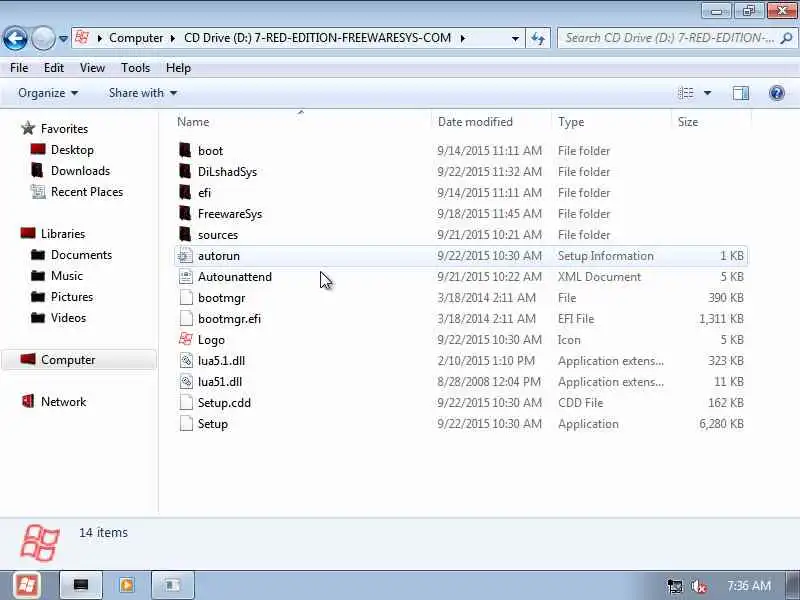800x600 pixels.
Task: Select the lua5.1.dll file icon
Action: pyautogui.click(x=186, y=361)
